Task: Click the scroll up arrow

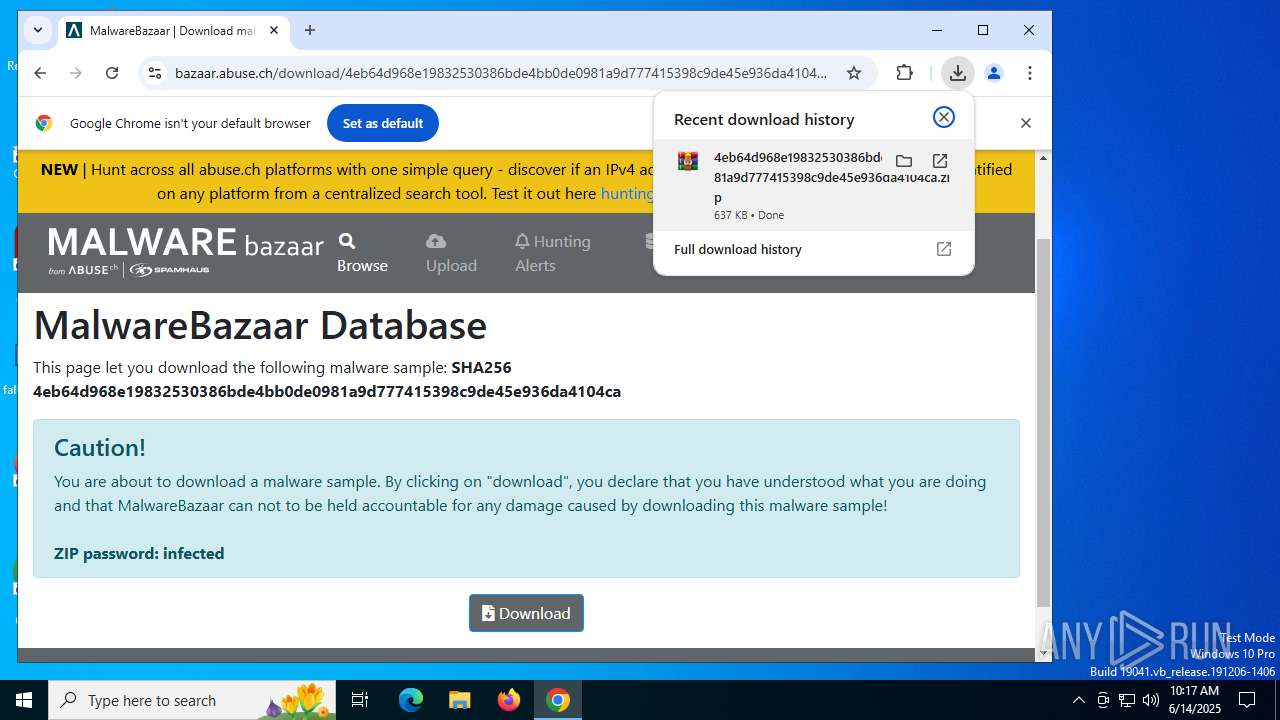Action: tap(1043, 157)
